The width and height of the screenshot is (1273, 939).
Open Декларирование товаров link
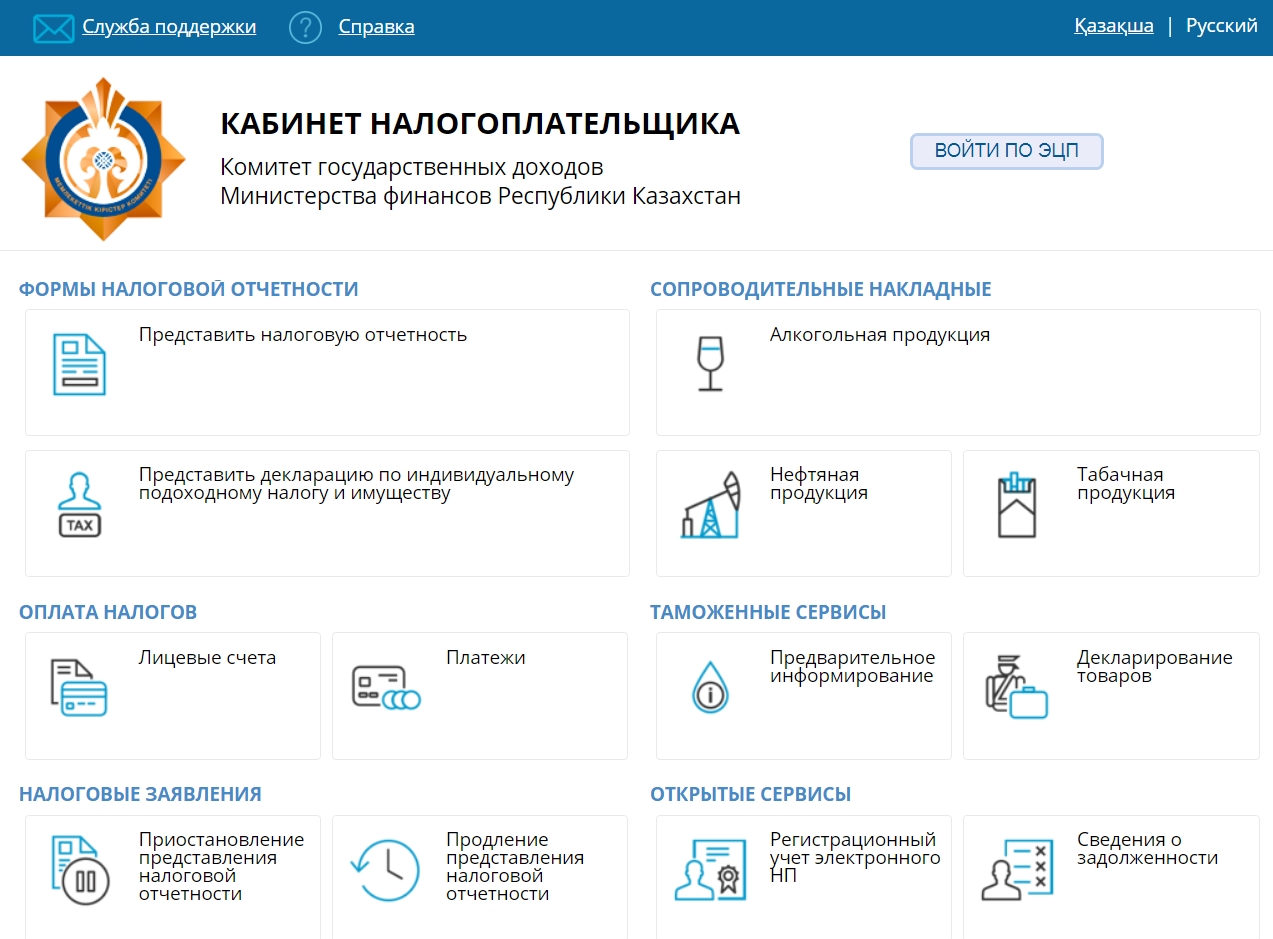click(1155, 667)
